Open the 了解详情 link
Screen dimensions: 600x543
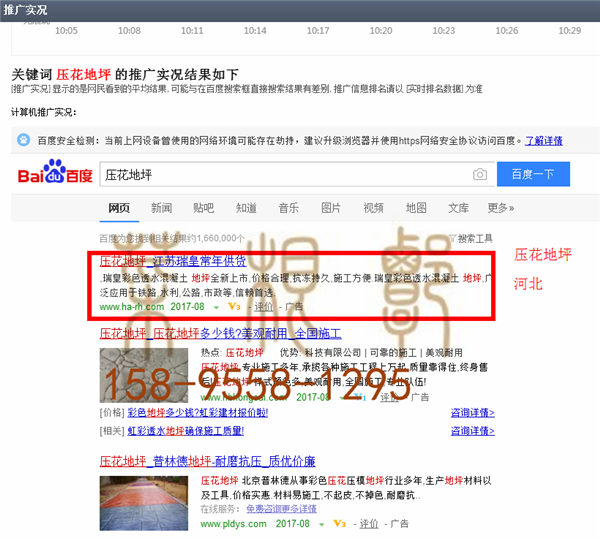(544, 141)
